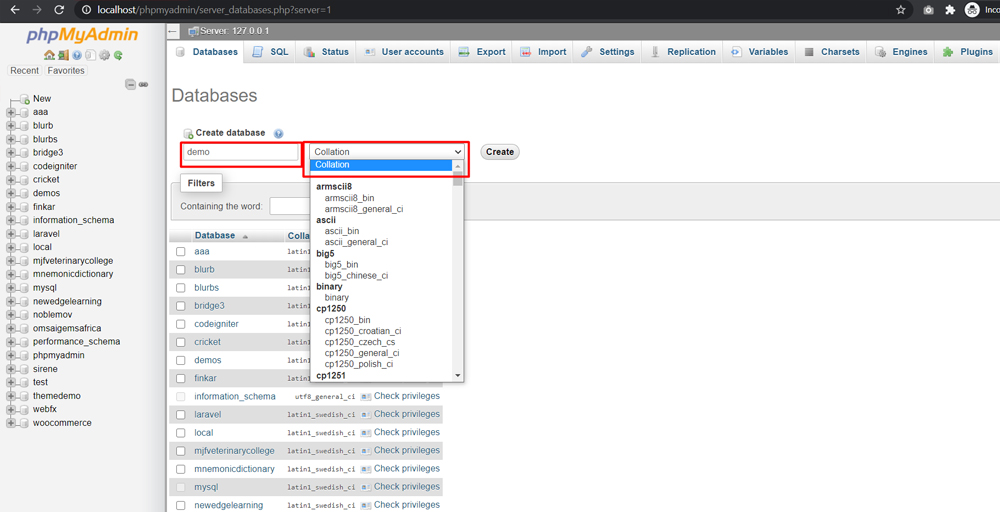Open browser extensions puzzle icon
This screenshot has width=1000, height=512.
[950, 10]
